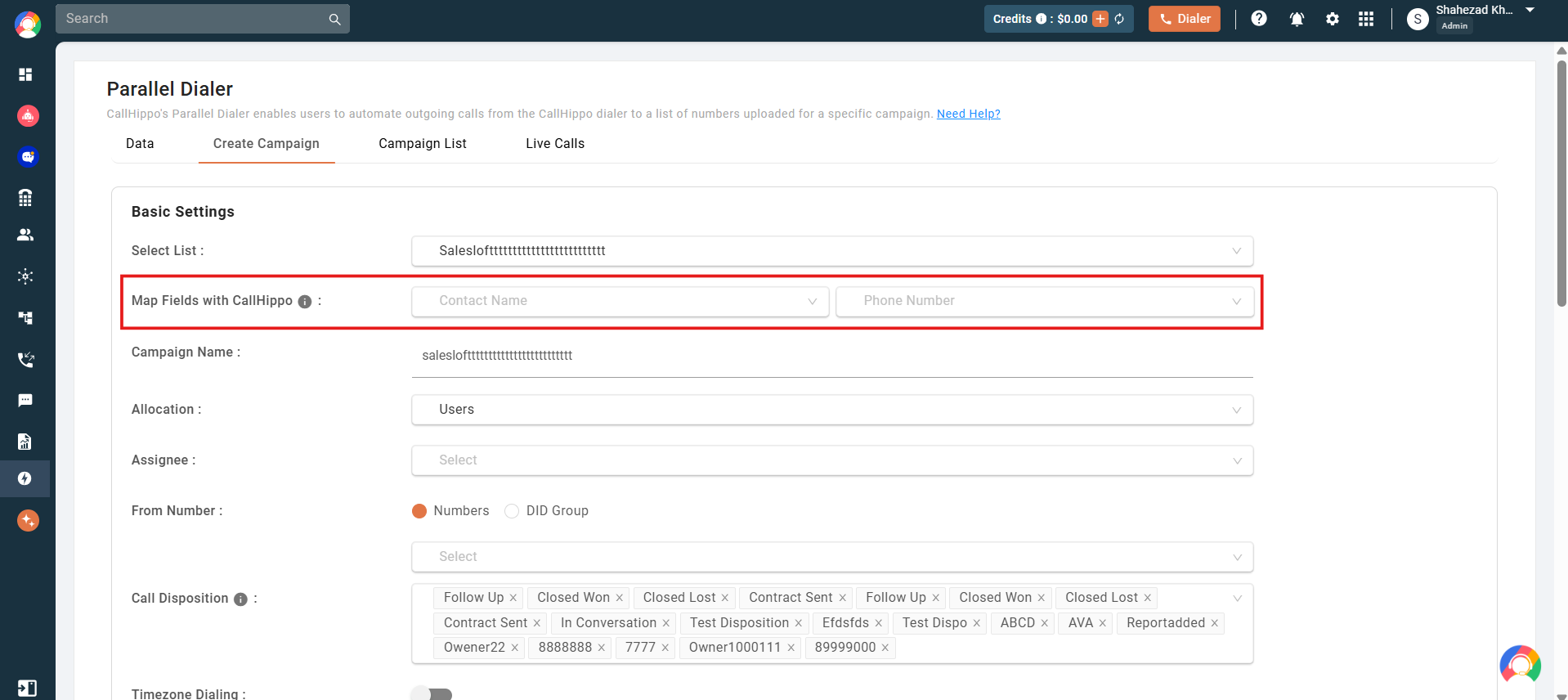Switch to the Data tab
The width and height of the screenshot is (1568, 700).
pyautogui.click(x=140, y=144)
